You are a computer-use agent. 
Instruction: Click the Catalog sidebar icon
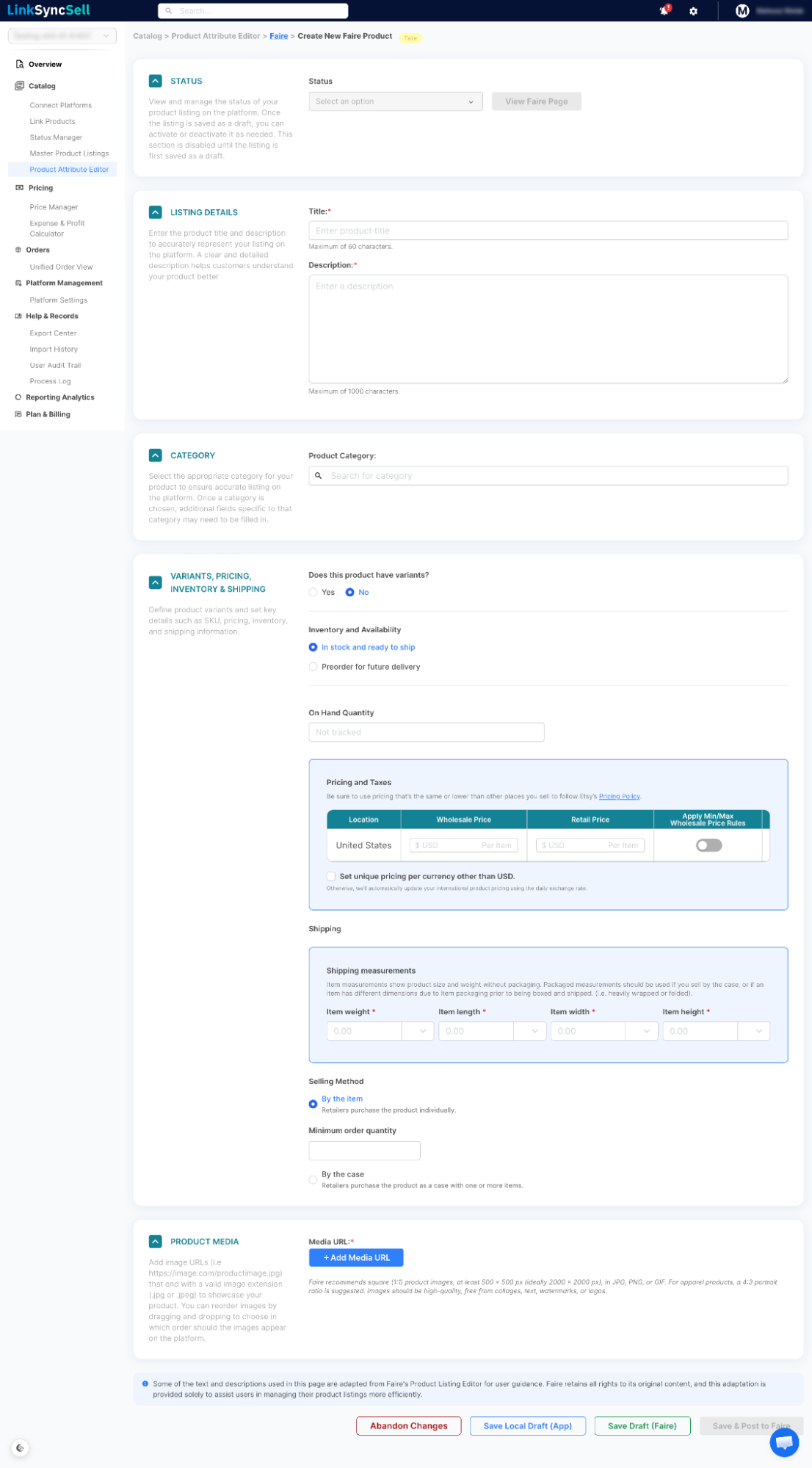pos(20,86)
